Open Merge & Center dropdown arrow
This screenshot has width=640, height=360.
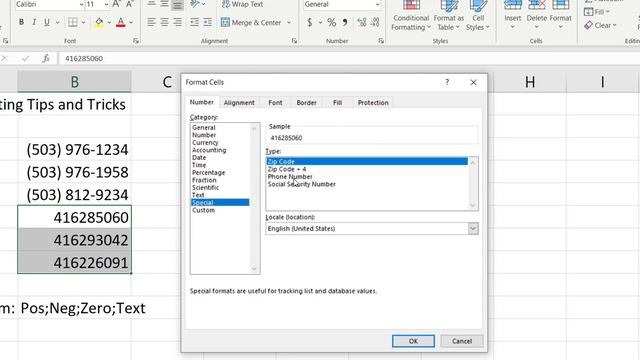pos(289,22)
